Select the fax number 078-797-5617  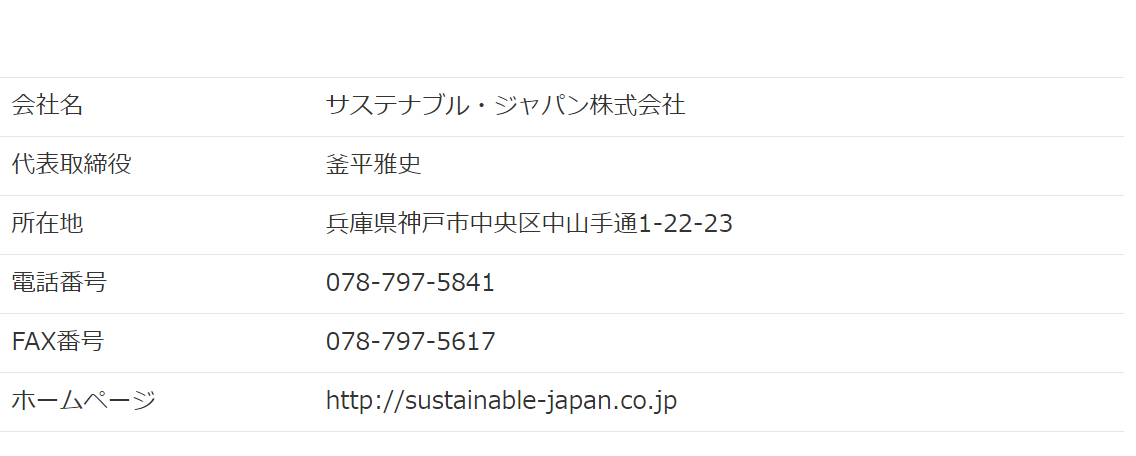410,342
